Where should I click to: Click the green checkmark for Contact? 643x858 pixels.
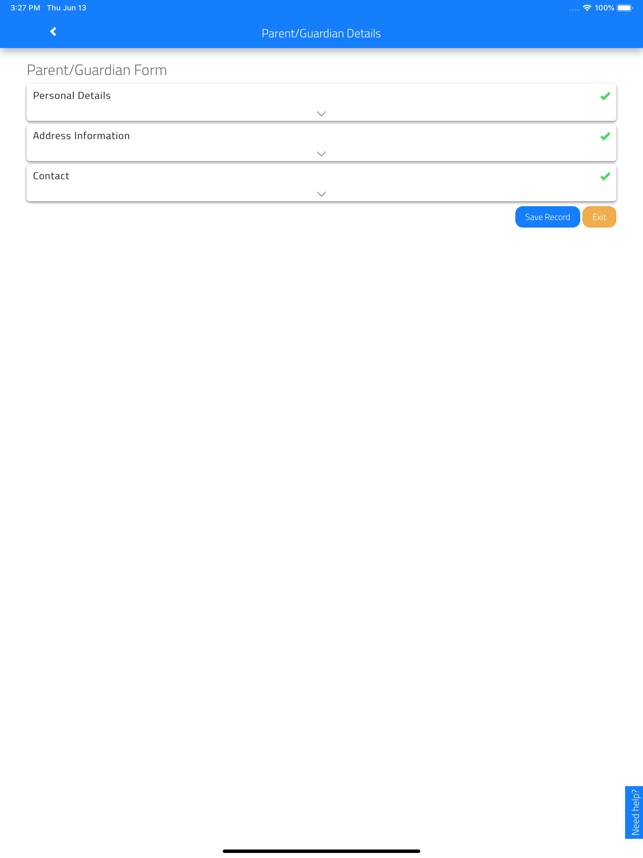pyautogui.click(x=605, y=177)
